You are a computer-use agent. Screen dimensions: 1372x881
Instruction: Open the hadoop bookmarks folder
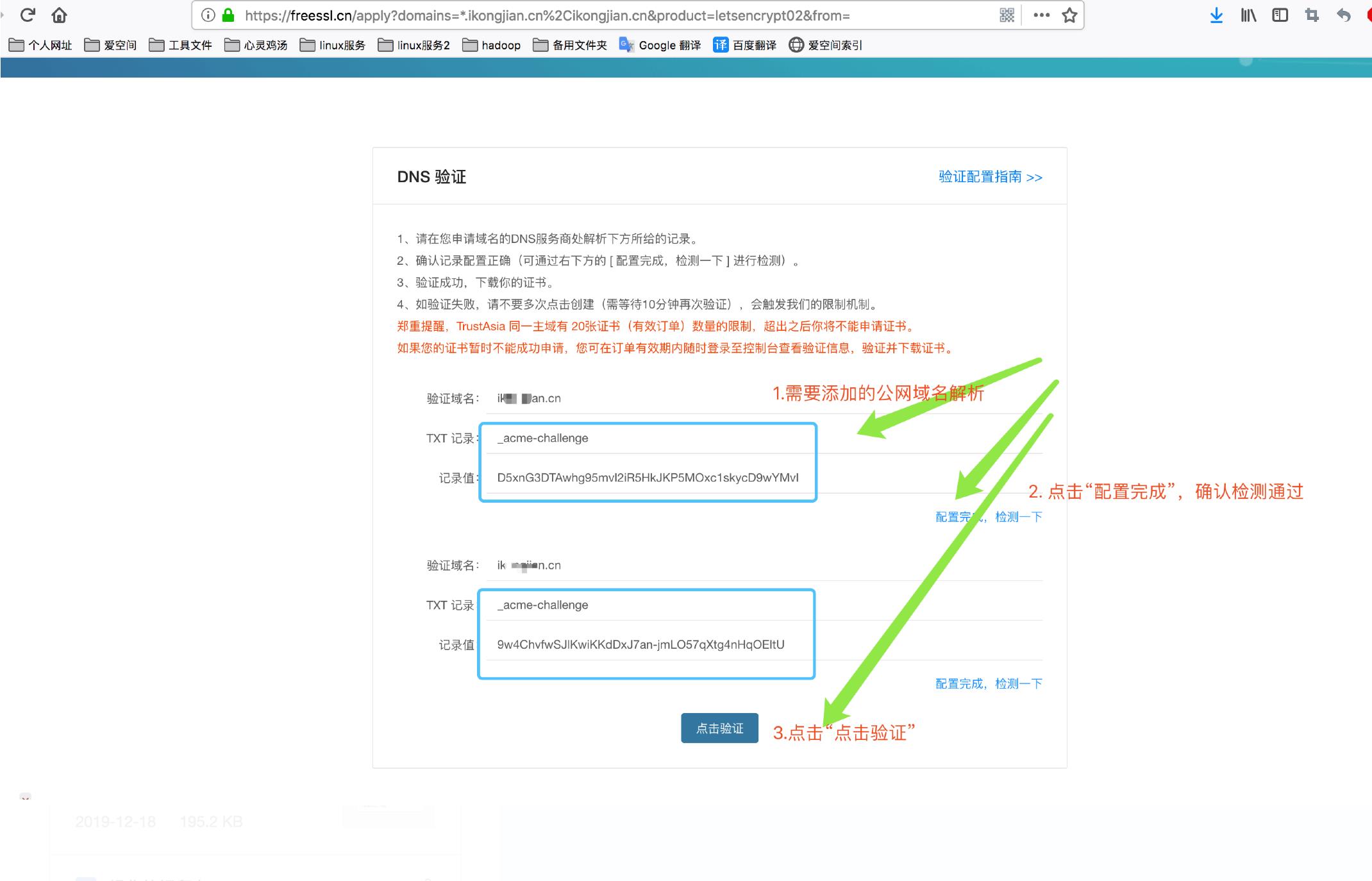[x=492, y=45]
